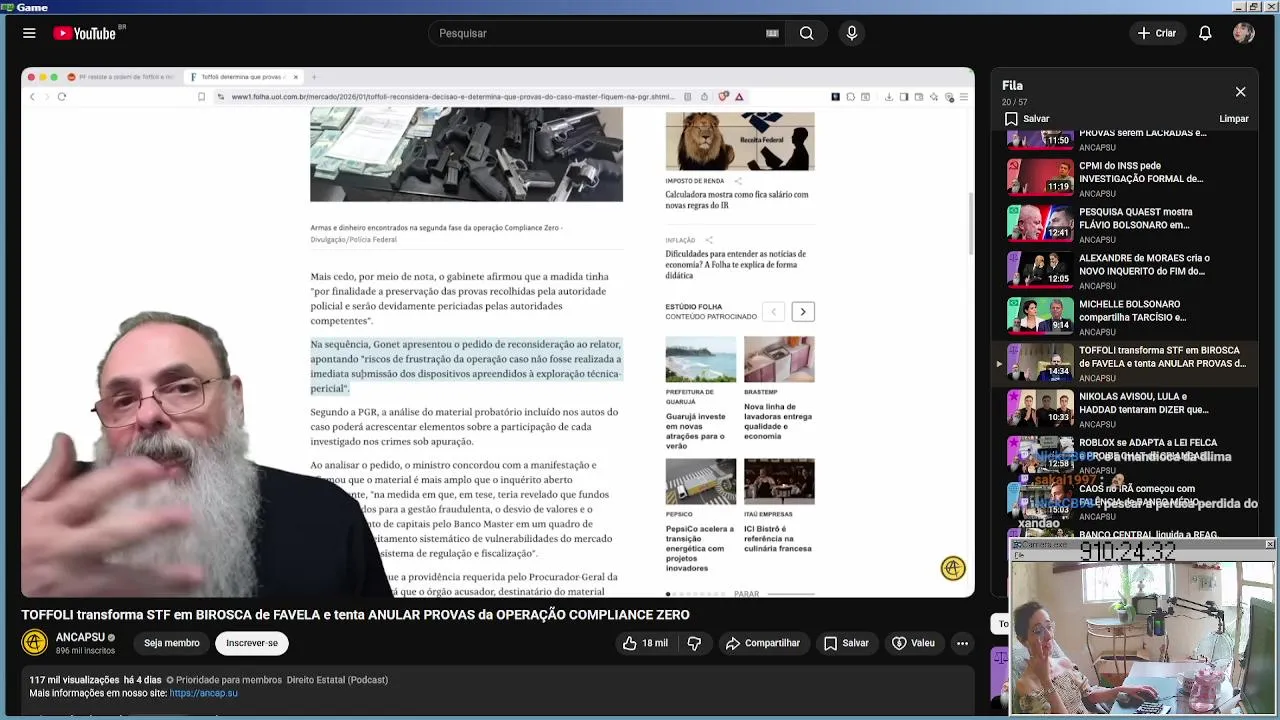This screenshot has height=720, width=1280.
Task: Close the Fila queue panel
Action: point(1240,92)
